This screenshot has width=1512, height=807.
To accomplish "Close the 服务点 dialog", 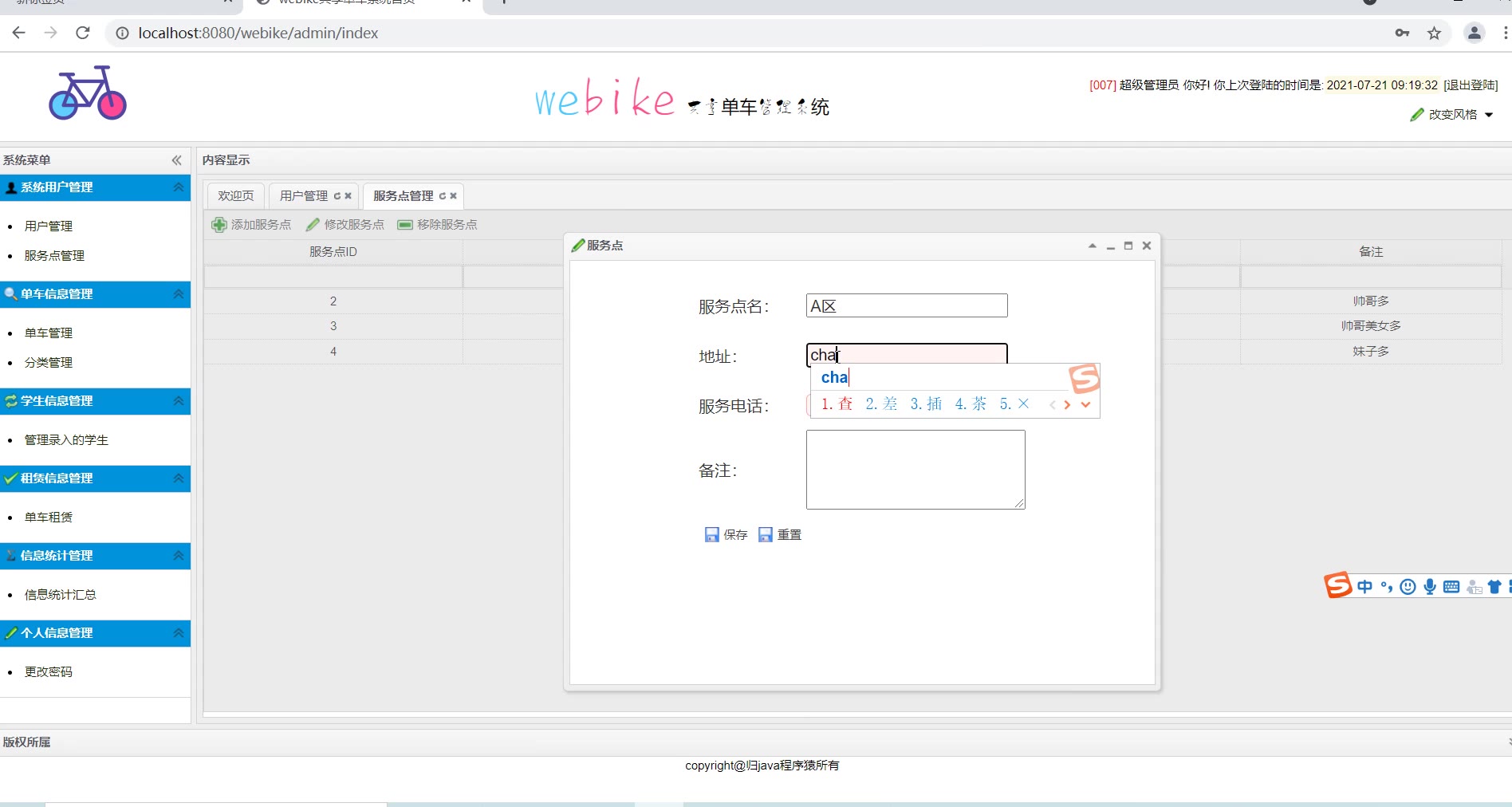I will (1147, 246).
